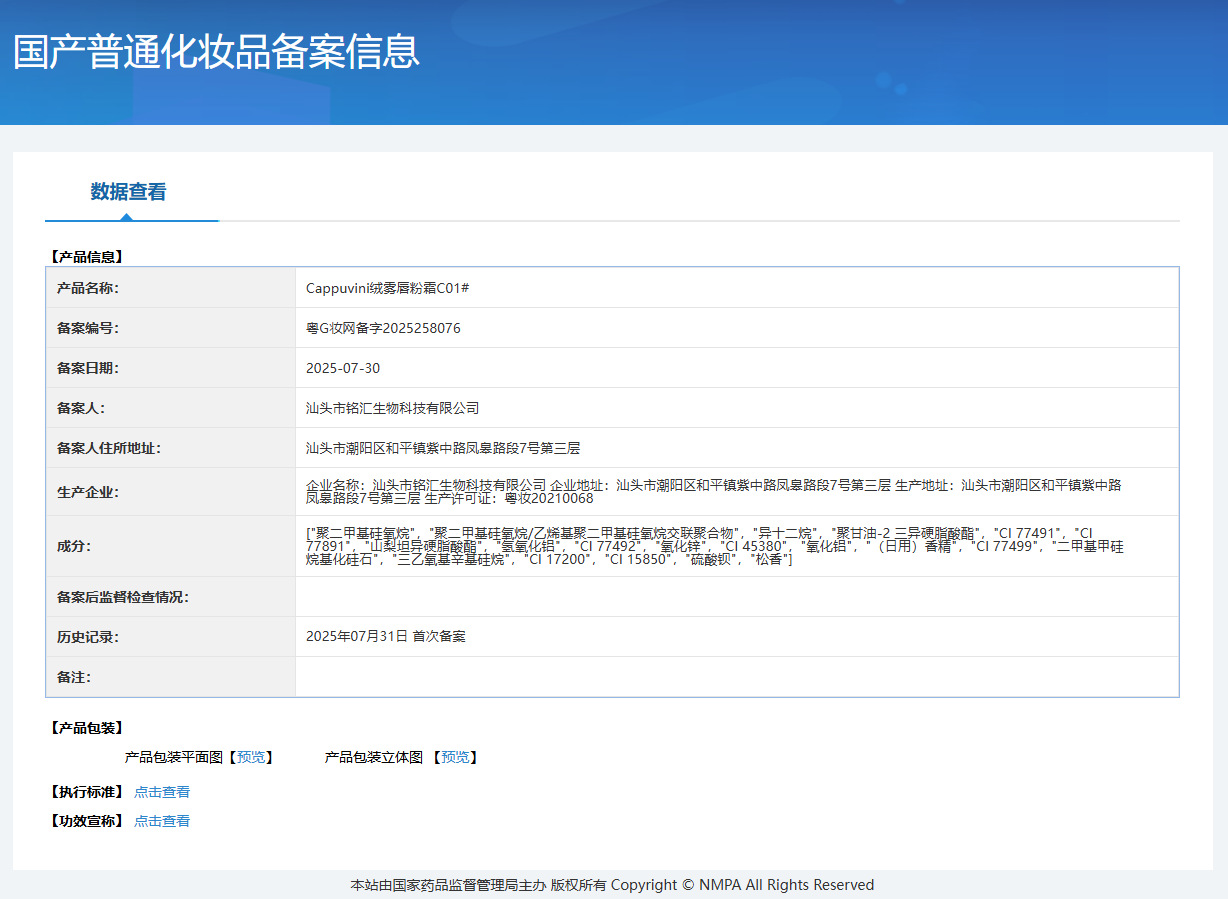Open the 数据查看 tab
The width and height of the screenshot is (1228, 899).
pyautogui.click(x=128, y=192)
